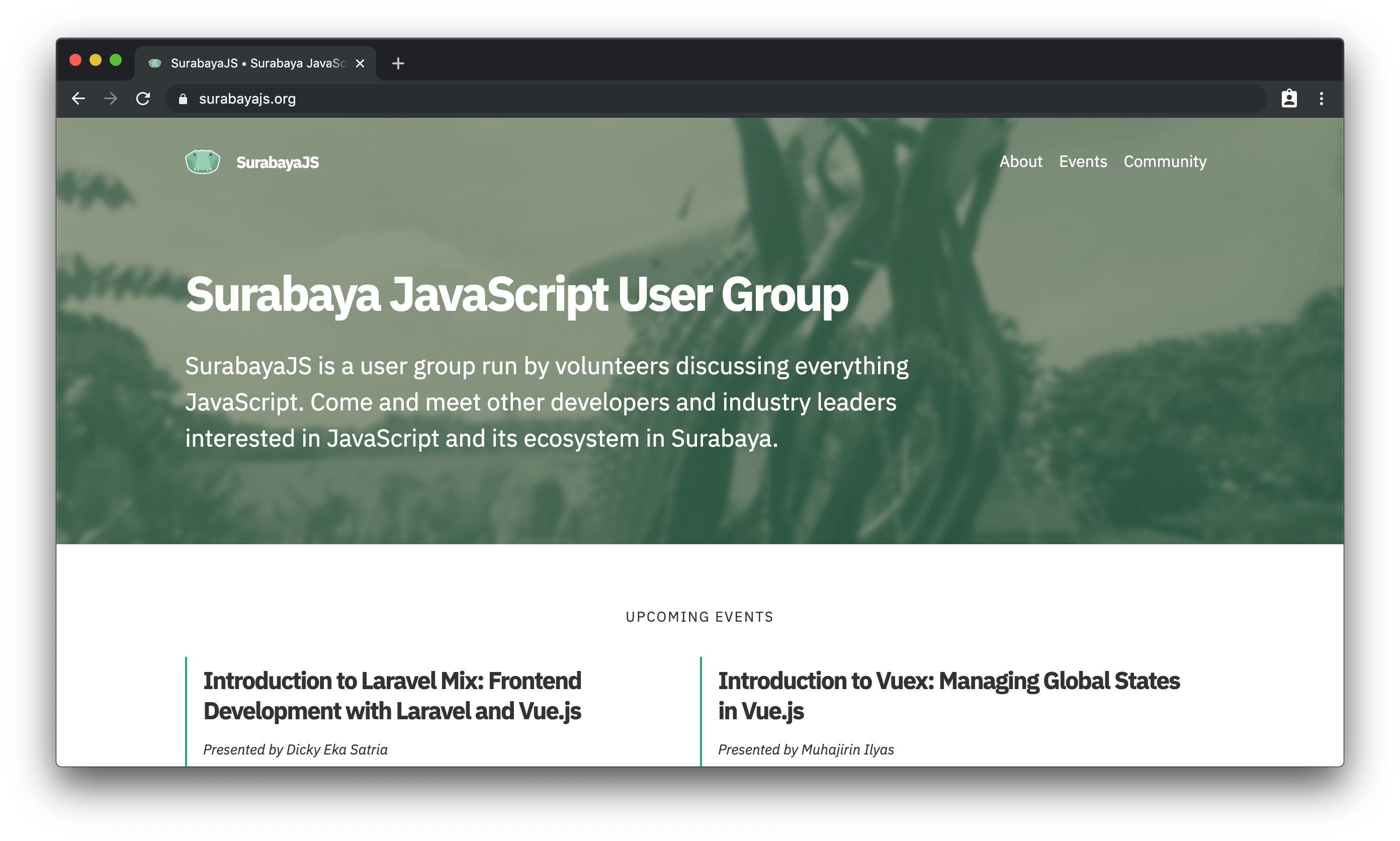Click the SurabayaJS crocodile logo icon

(202, 162)
